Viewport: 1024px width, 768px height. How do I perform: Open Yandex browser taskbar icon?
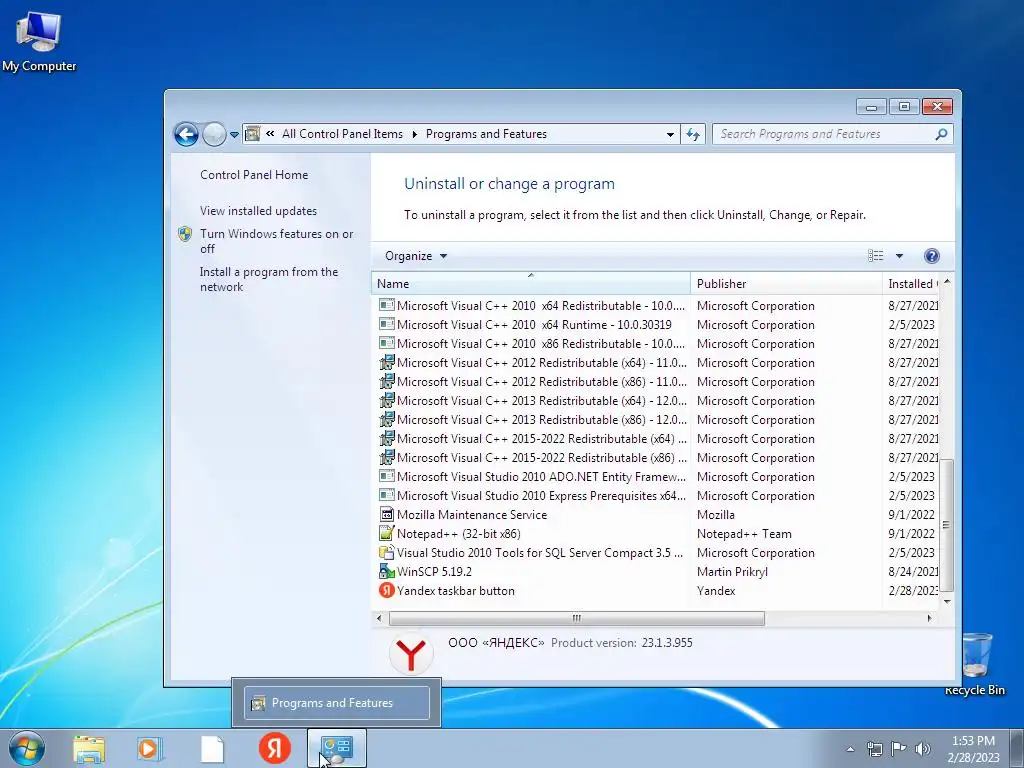(x=275, y=748)
